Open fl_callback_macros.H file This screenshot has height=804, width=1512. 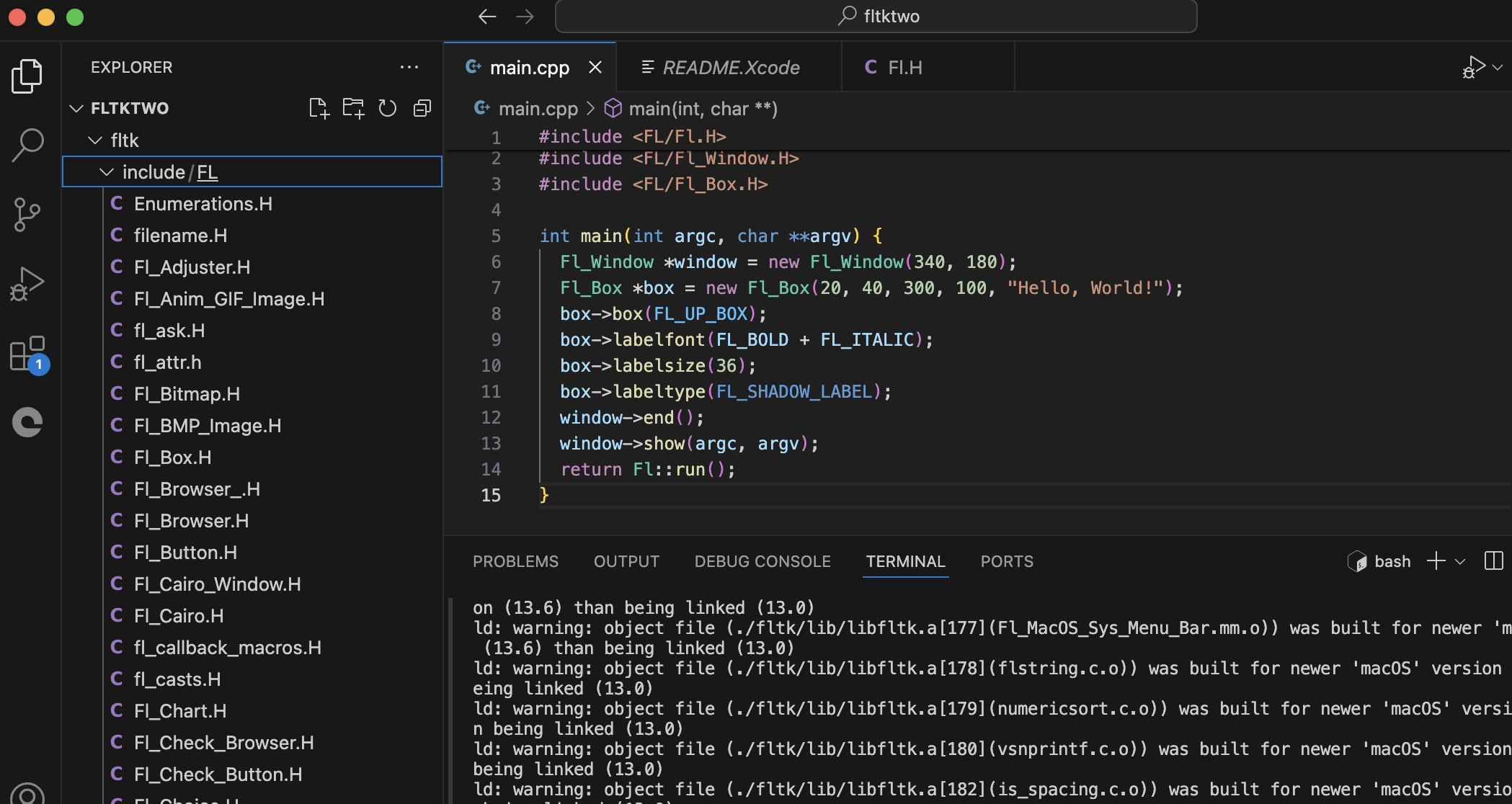tap(252, 648)
